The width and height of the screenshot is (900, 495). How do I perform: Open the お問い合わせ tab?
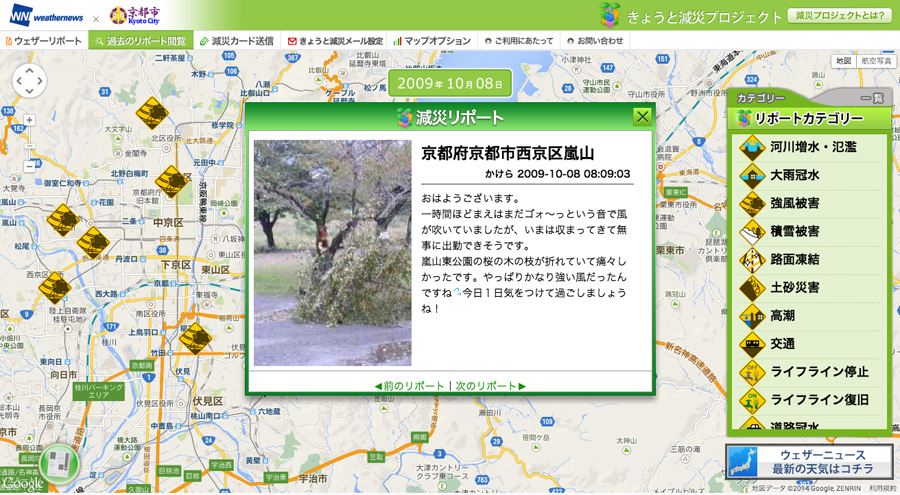pos(595,41)
